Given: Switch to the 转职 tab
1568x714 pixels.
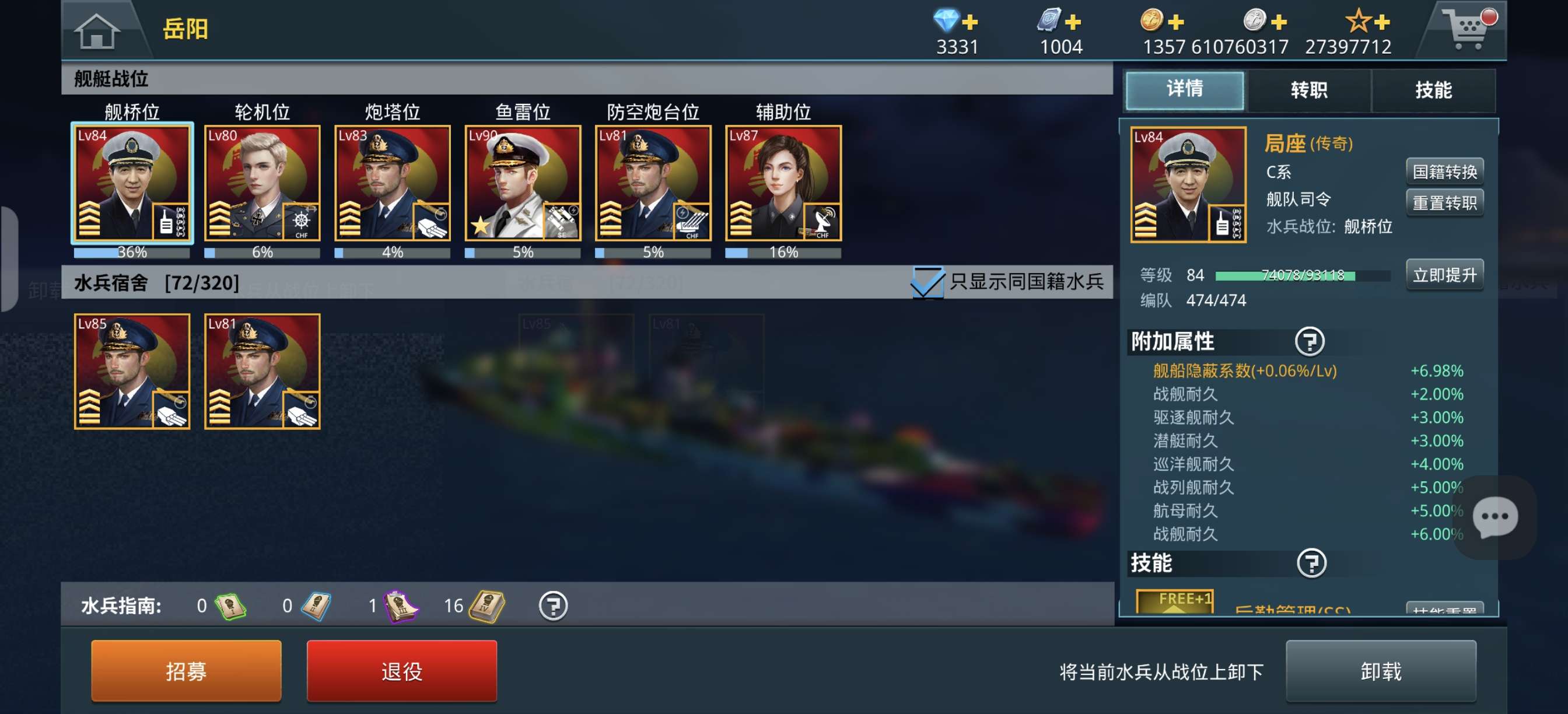Looking at the screenshot, I should coord(1308,90).
